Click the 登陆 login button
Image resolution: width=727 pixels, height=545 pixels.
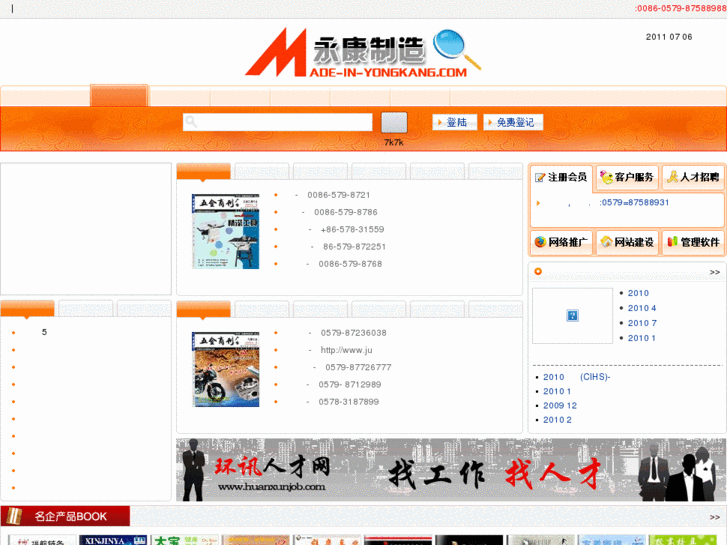tap(454, 122)
